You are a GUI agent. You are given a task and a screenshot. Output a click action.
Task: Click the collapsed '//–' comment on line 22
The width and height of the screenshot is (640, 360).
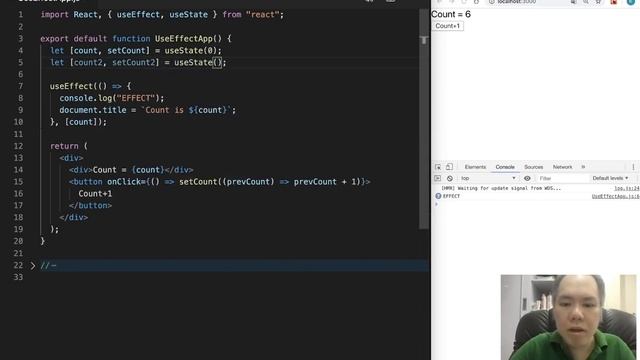click(x=48, y=266)
